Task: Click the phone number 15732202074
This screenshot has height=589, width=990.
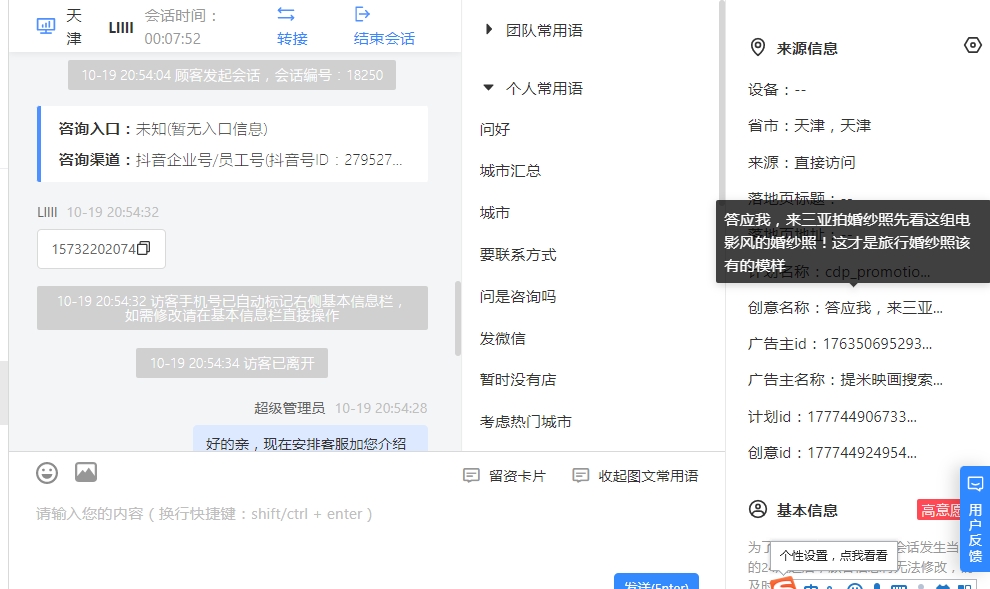Action: [x=93, y=249]
